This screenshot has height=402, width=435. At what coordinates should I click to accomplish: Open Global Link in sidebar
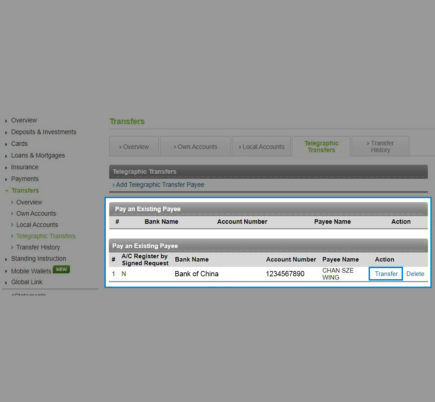(26, 282)
